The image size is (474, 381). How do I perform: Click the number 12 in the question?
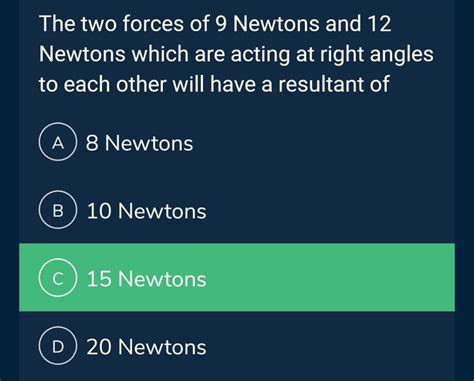click(379, 24)
